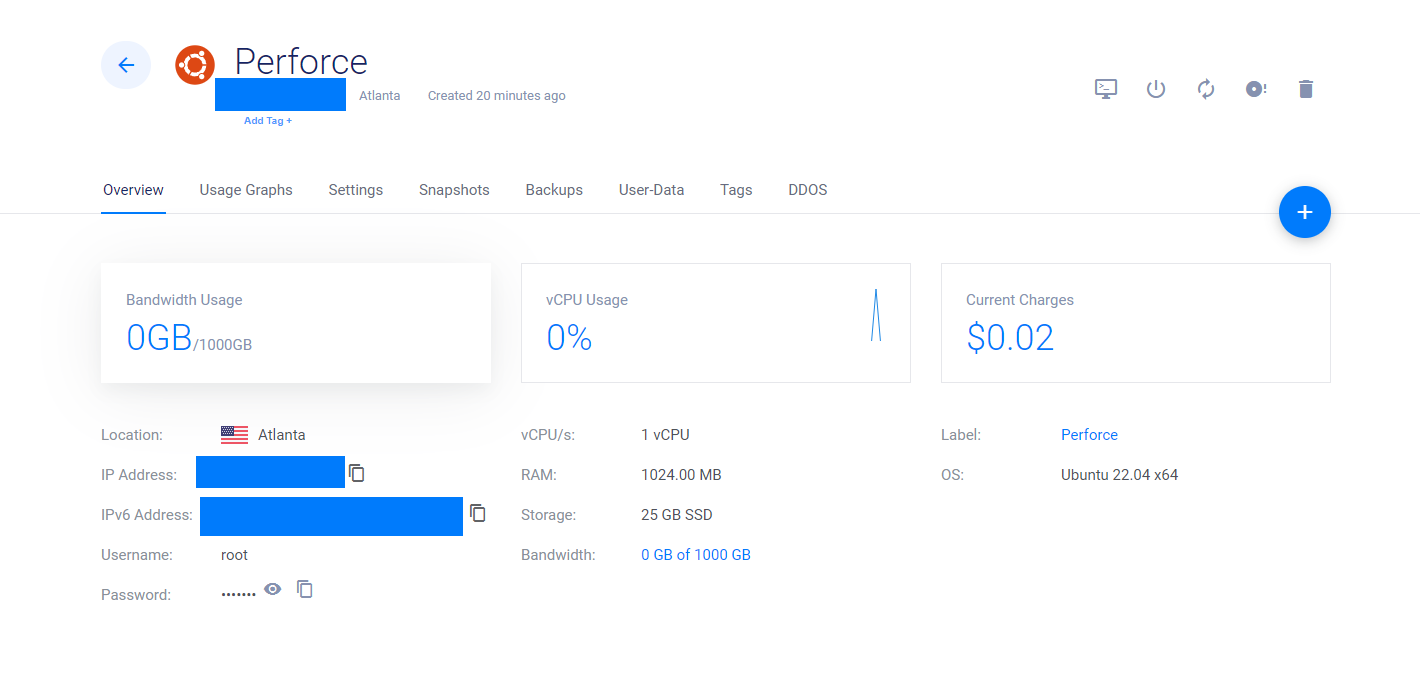Viewport: 1420px width, 688px height.
Task: Click the Atlanta US flag icon
Action: pyautogui.click(x=234, y=435)
